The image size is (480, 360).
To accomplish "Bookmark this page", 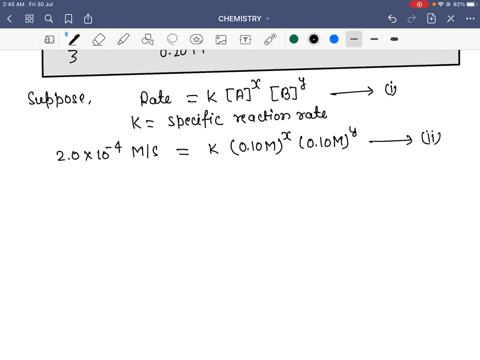I will 68,19.
